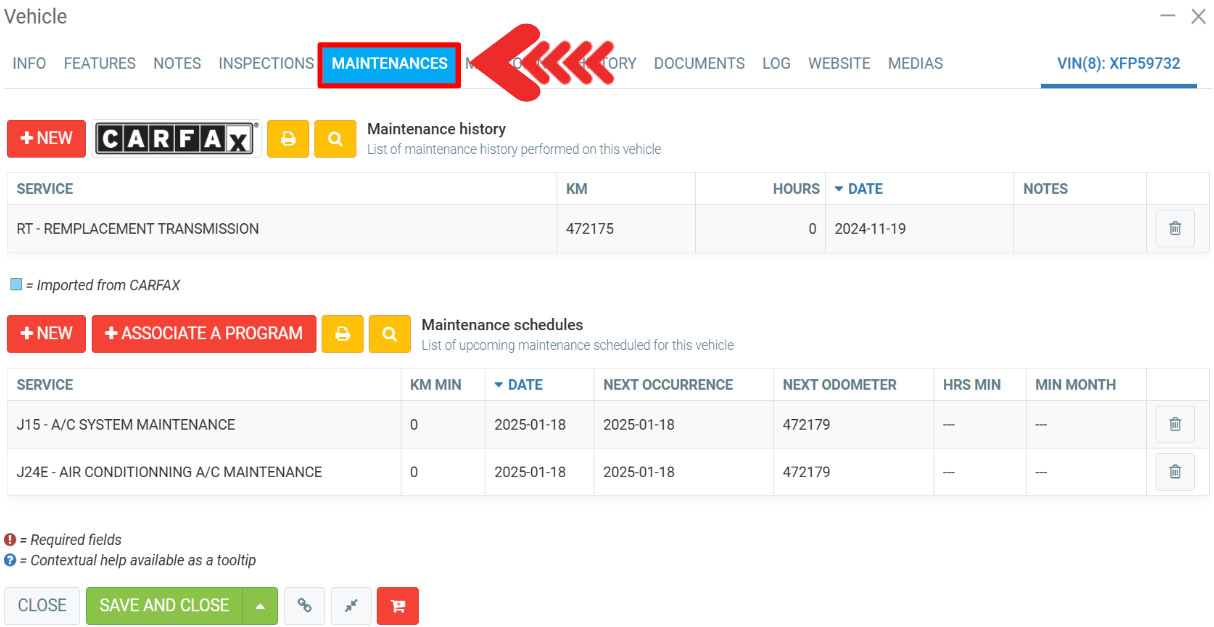
Task: Switch to the INSPECTIONS tab
Action: 266,63
